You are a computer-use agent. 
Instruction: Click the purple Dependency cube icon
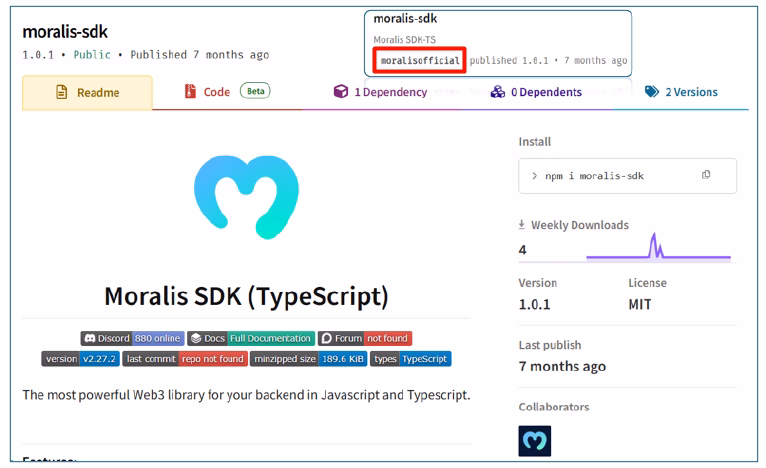pyautogui.click(x=340, y=91)
